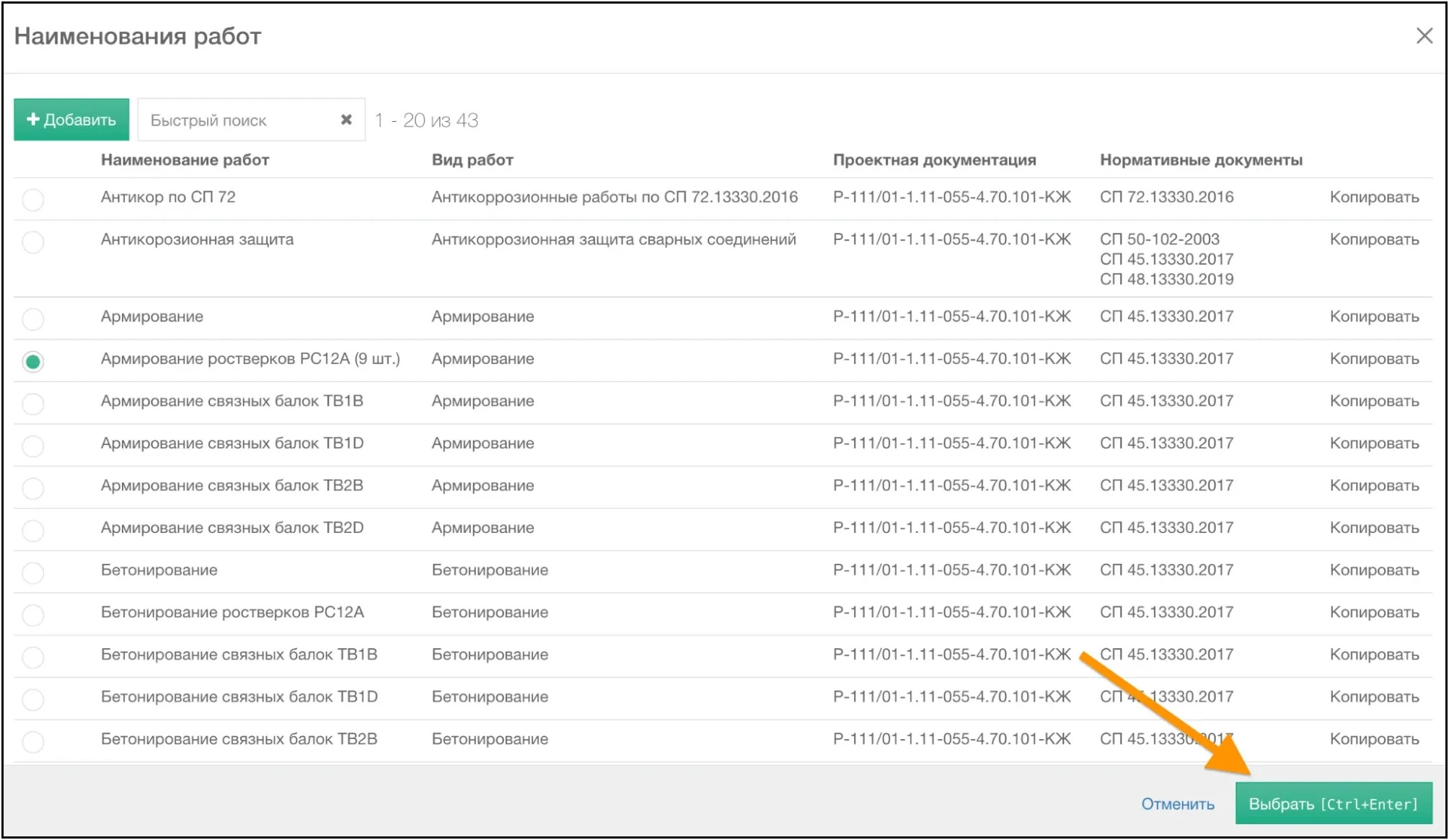Click the green Добавить button
Screen dimensions: 1449x840
[71, 120]
